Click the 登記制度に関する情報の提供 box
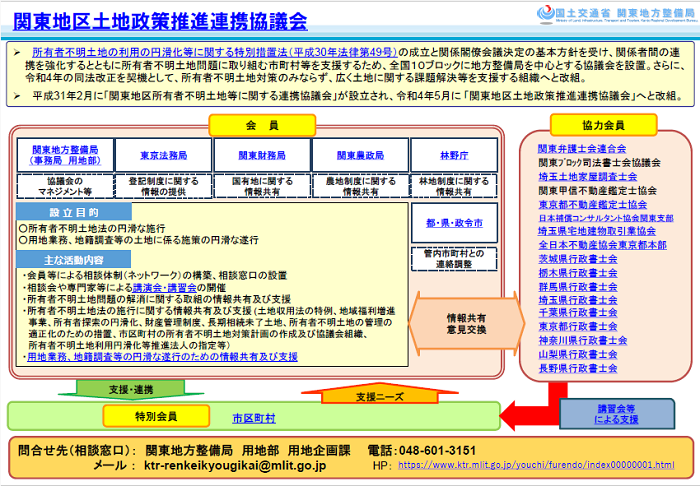 pos(163,186)
